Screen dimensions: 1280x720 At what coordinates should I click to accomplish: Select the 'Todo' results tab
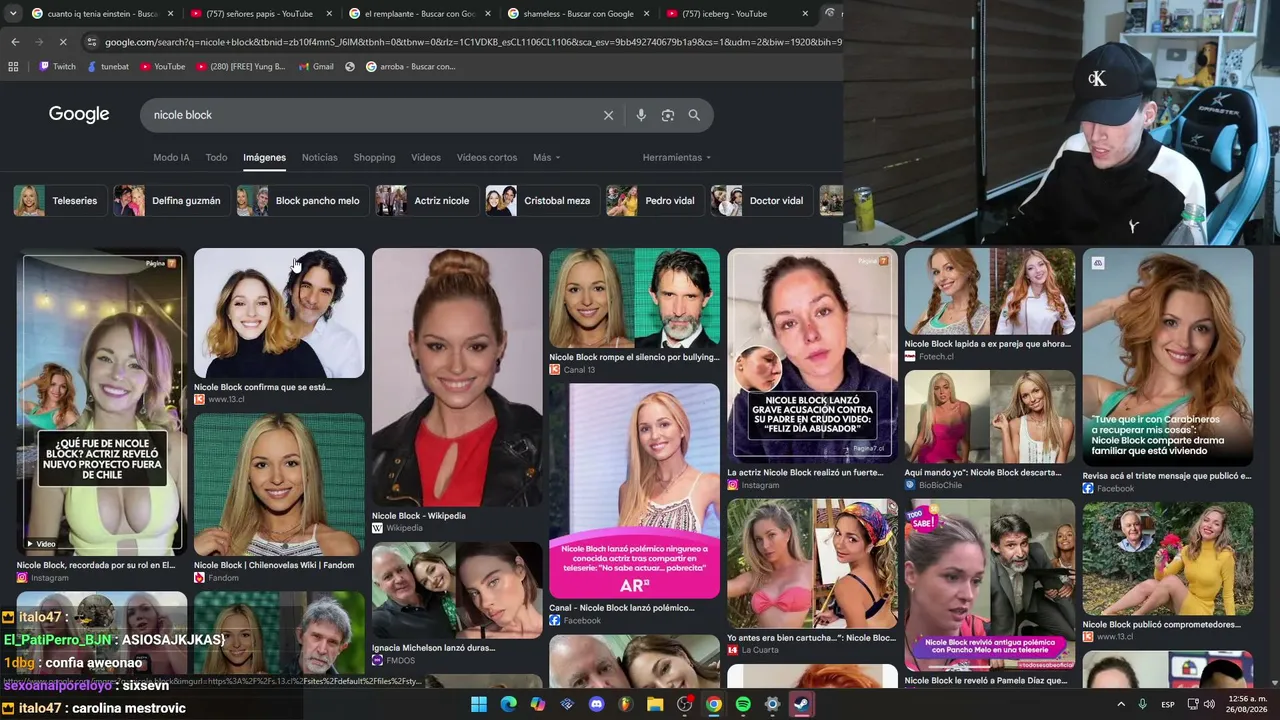pyautogui.click(x=216, y=157)
